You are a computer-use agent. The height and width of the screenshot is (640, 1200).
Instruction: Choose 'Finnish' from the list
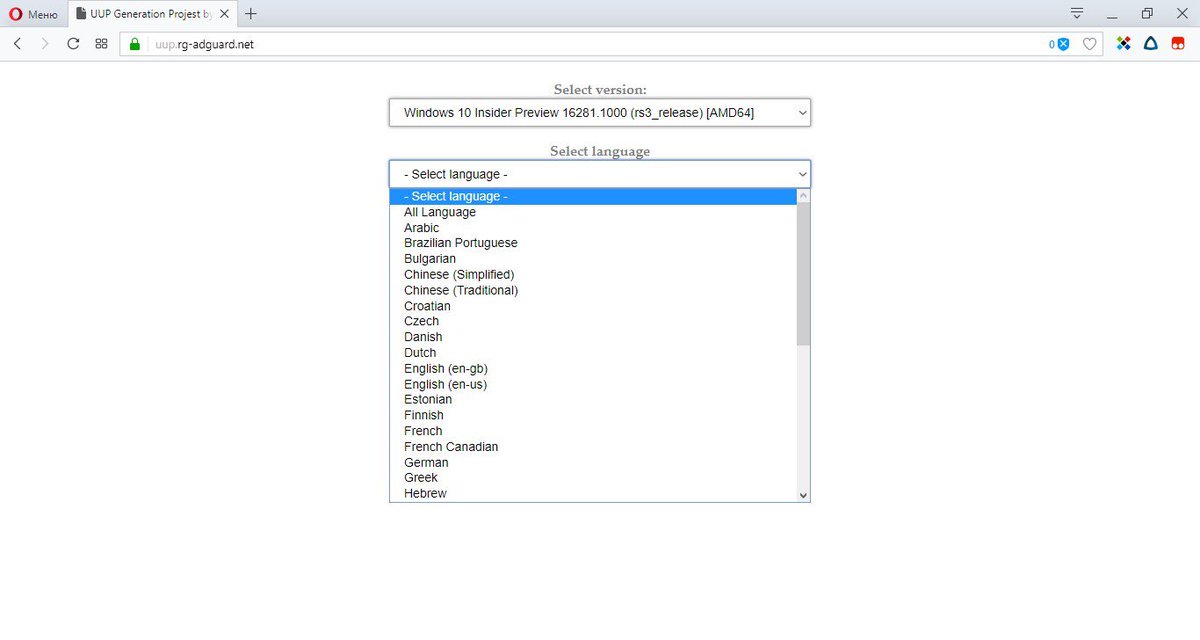click(x=593, y=415)
